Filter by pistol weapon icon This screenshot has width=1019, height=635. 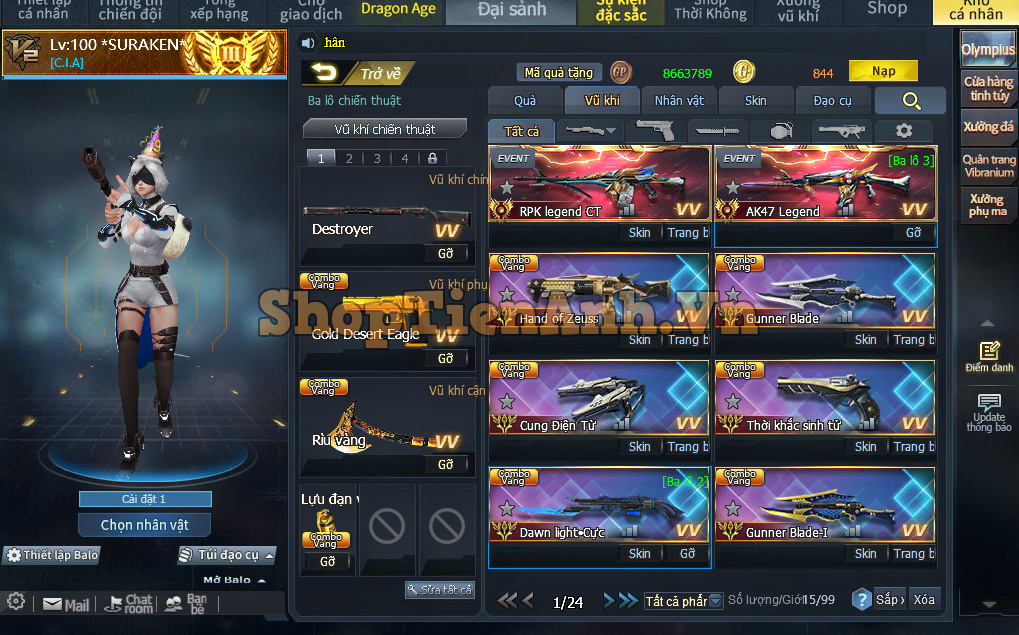(654, 131)
